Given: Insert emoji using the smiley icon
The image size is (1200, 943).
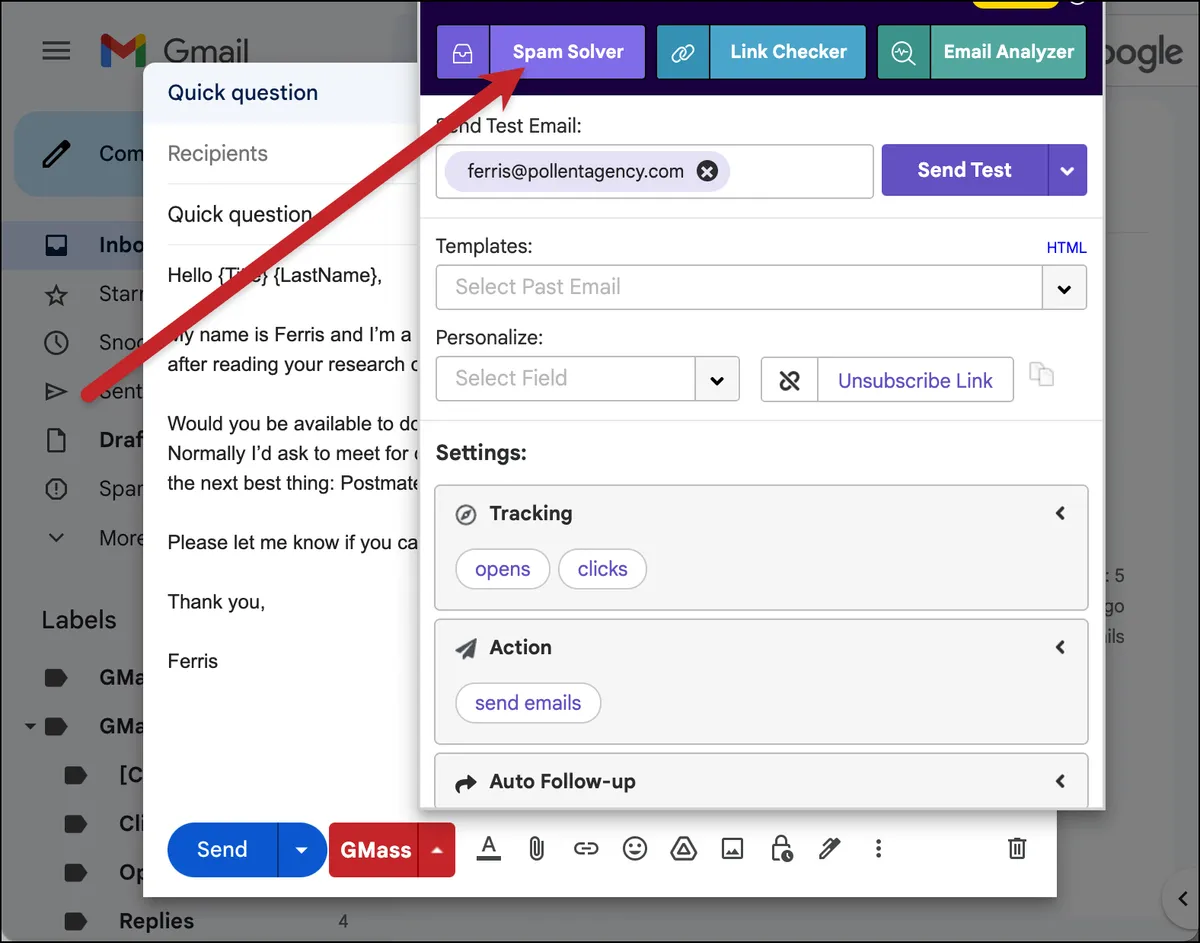Looking at the screenshot, I should (x=635, y=849).
